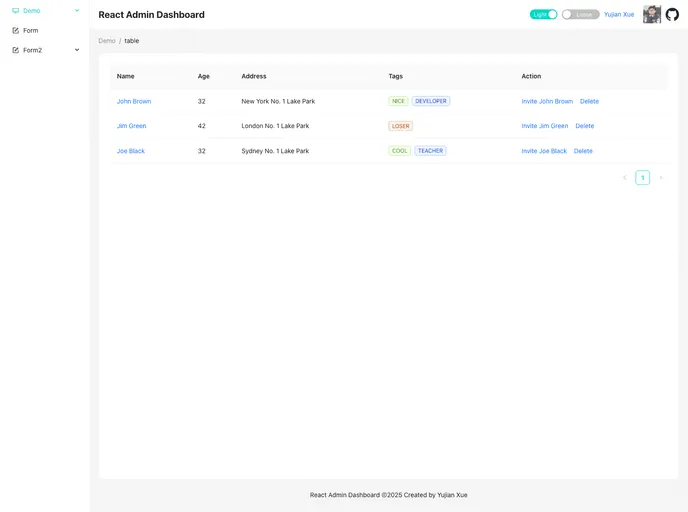Click the user avatar photo

click(x=652, y=14)
